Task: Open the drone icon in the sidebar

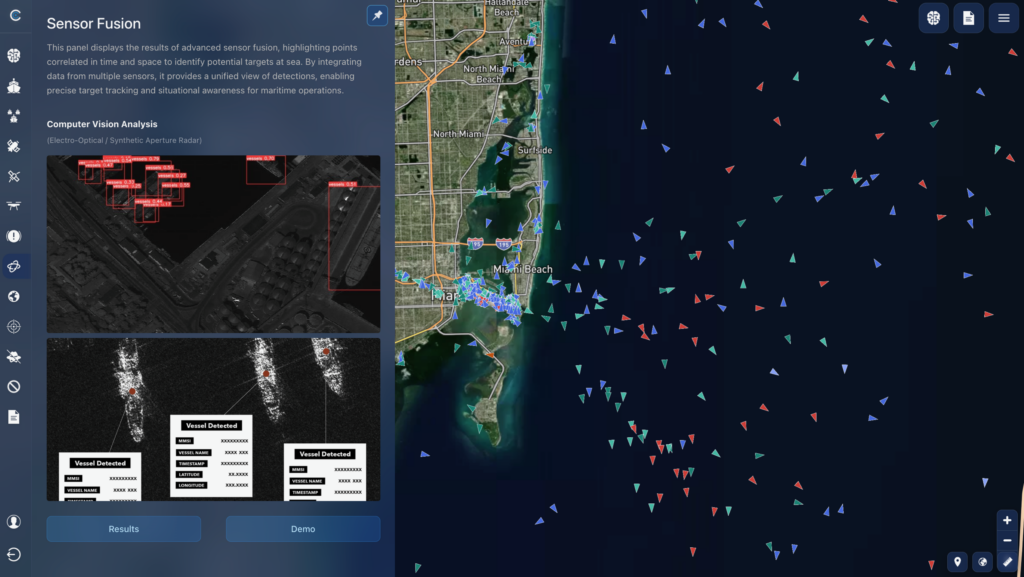Action: click(14, 206)
